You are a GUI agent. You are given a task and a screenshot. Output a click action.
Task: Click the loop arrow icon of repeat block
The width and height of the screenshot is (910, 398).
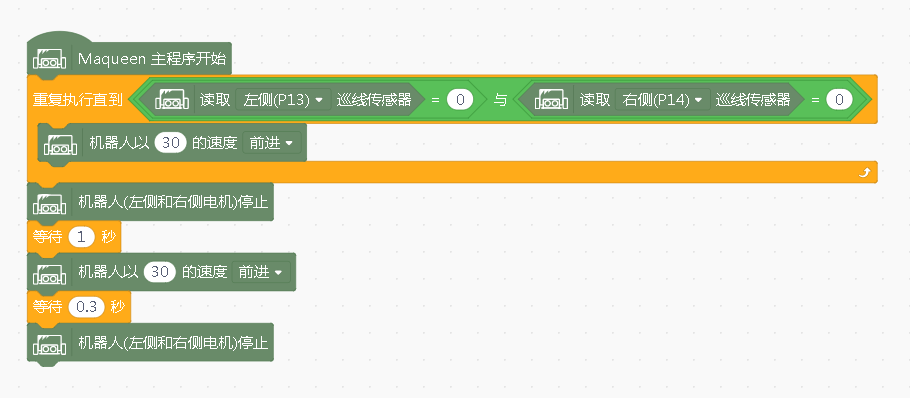point(865,172)
